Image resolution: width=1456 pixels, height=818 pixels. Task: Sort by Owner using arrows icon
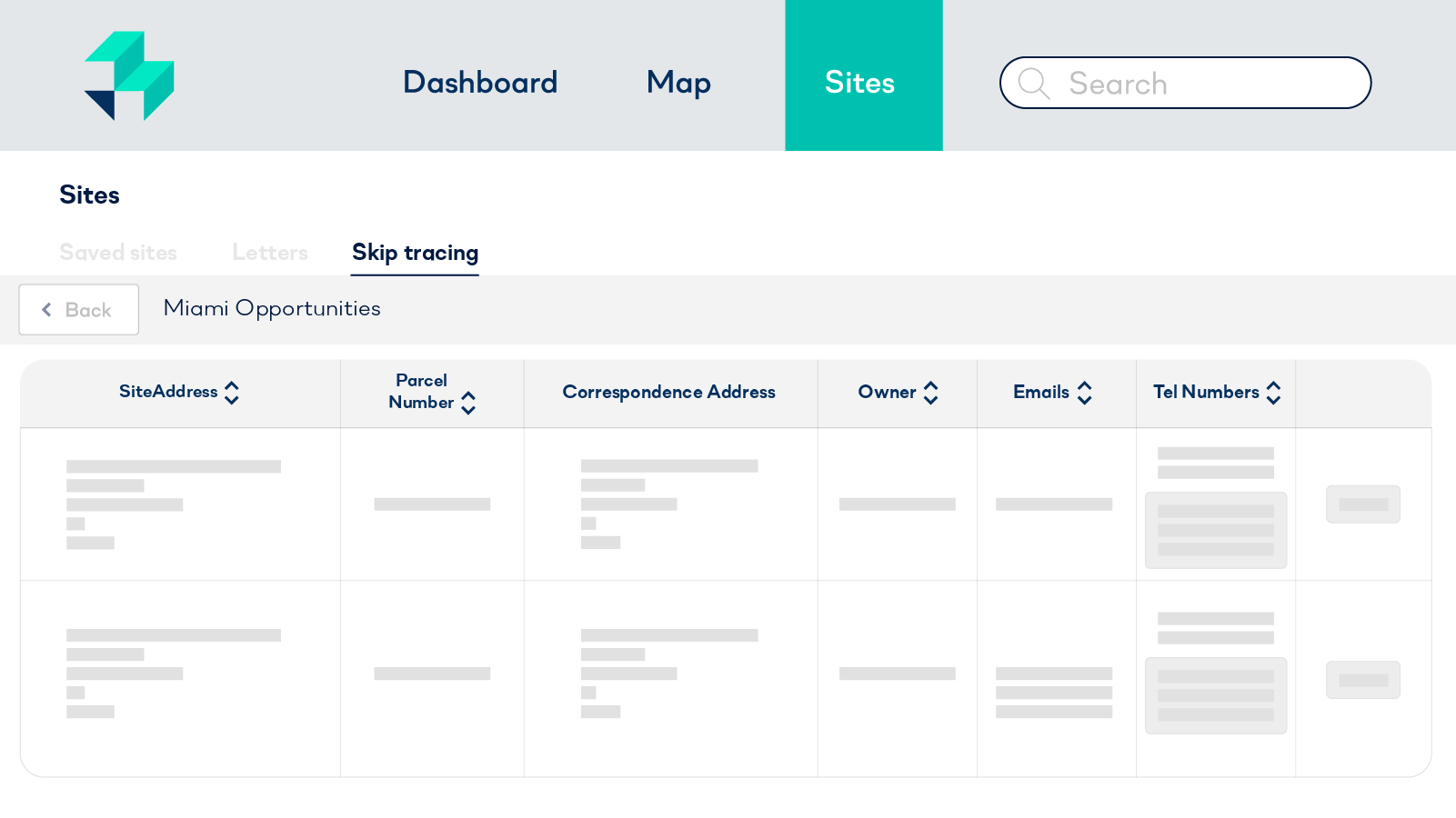(930, 393)
